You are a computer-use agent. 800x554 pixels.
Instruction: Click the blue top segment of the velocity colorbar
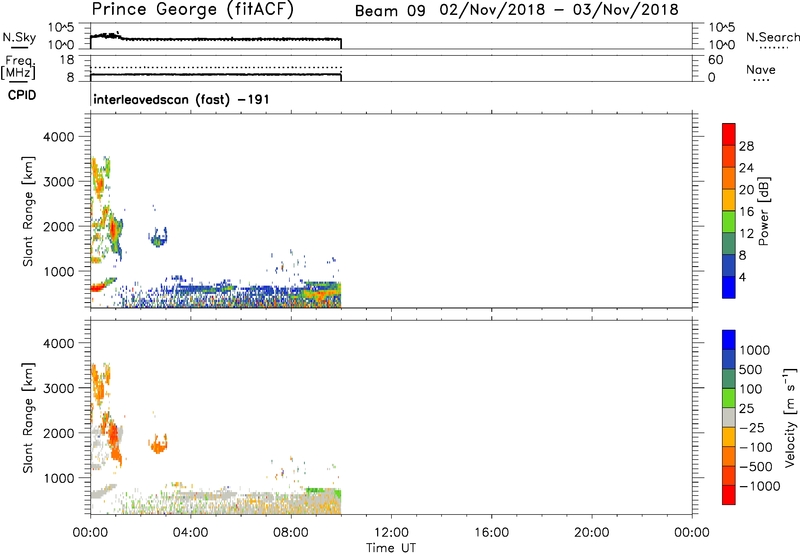[x=729, y=340]
